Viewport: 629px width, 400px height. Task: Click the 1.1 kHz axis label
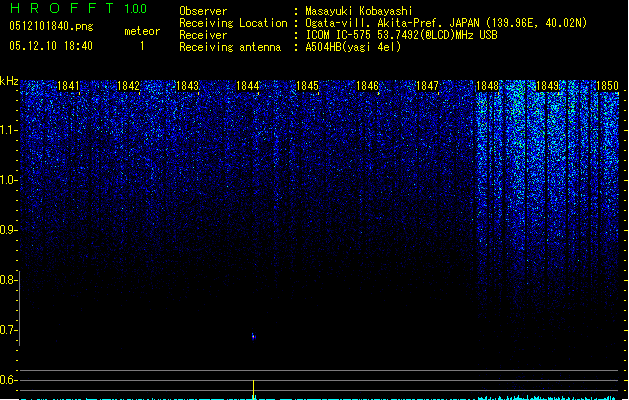pyautogui.click(x=8, y=130)
